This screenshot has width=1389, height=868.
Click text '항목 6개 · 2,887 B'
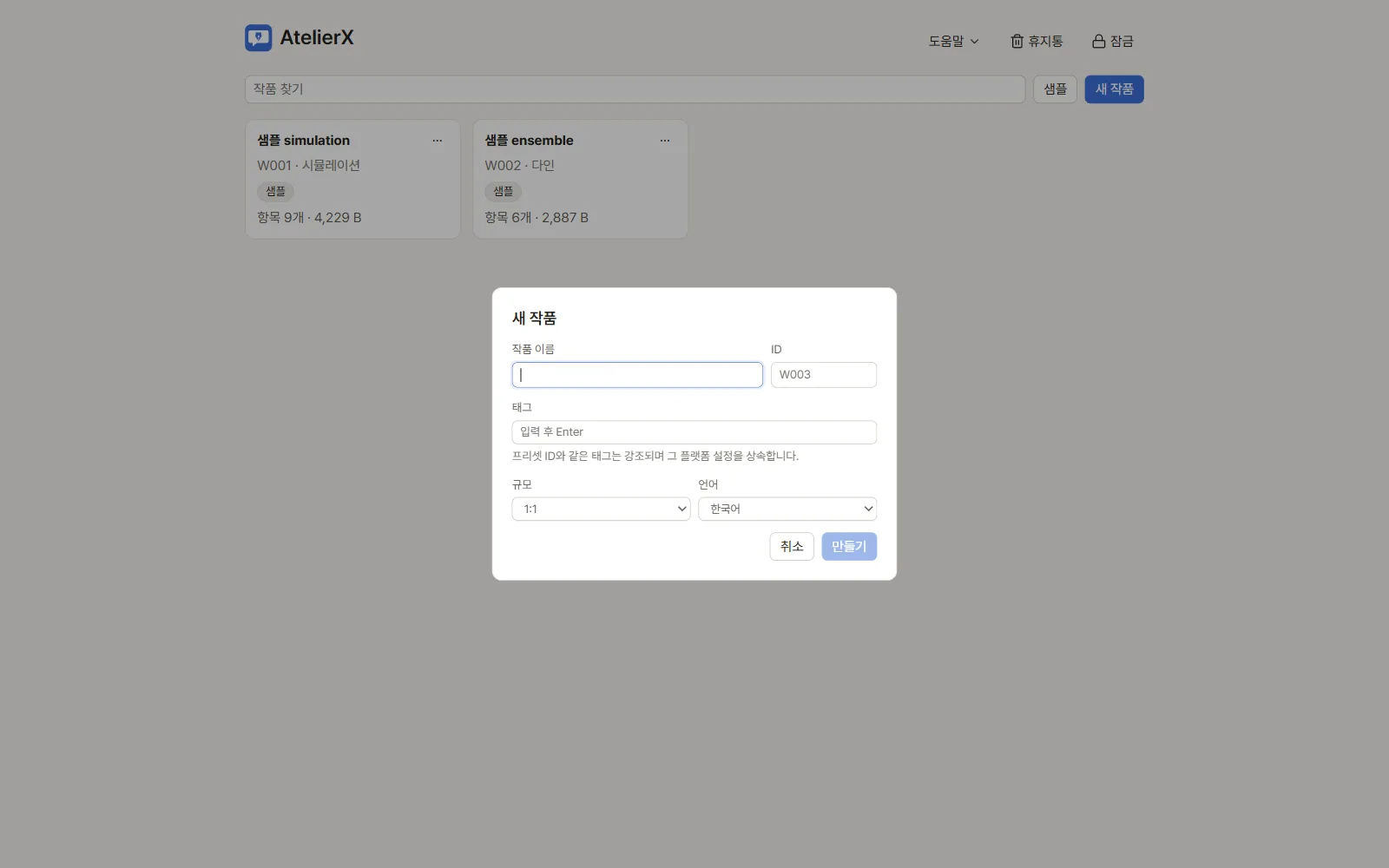pyautogui.click(x=537, y=218)
